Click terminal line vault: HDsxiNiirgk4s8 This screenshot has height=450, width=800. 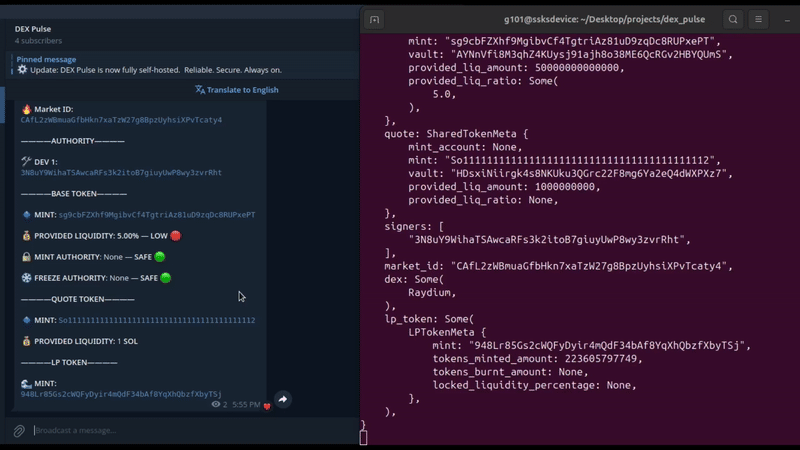(x=570, y=173)
